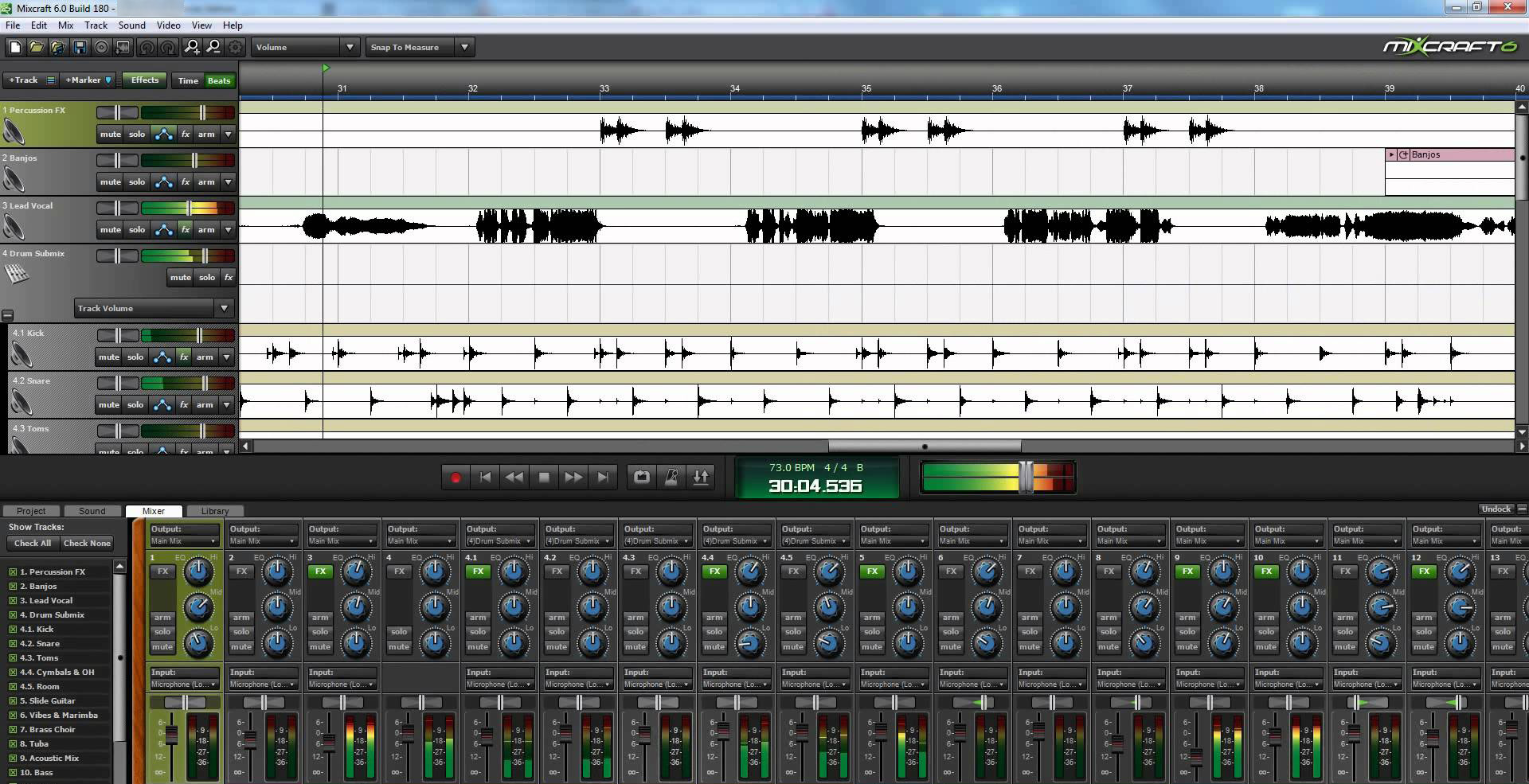This screenshot has height=784, width=1529.
Task: Open preferences using the gear icon
Action: pyautogui.click(x=235, y=48)
